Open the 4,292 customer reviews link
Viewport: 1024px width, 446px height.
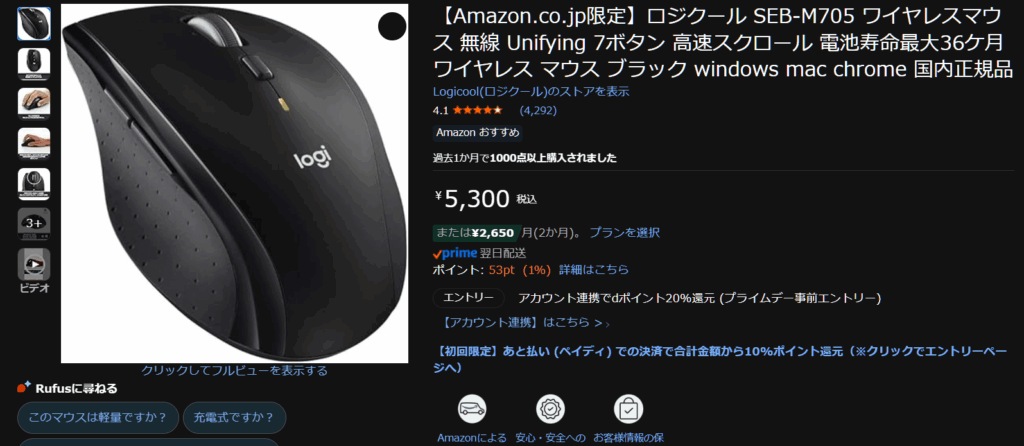click(538, 110)
